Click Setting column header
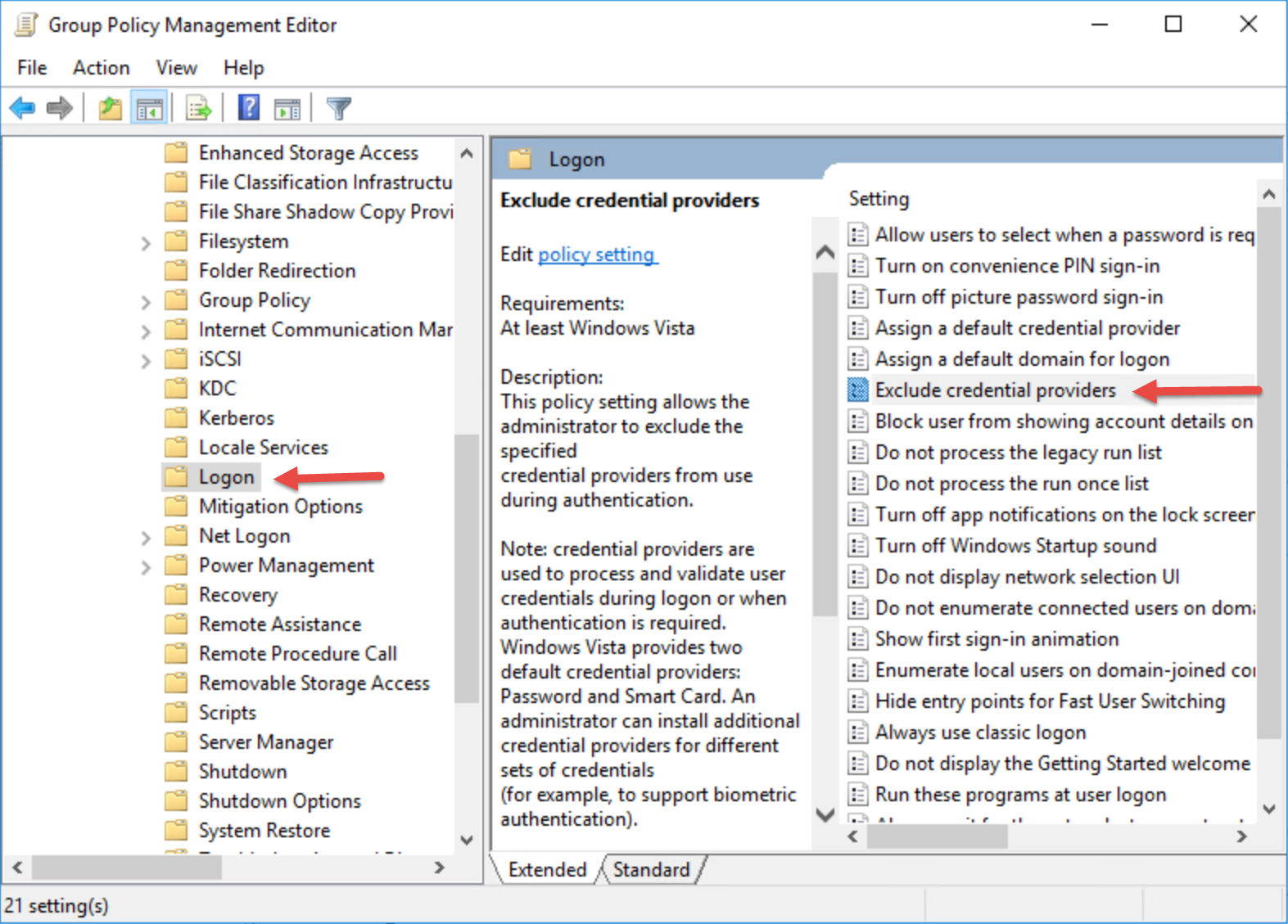The width and height of the screenshot is (1288, 924). click(879, 199)
